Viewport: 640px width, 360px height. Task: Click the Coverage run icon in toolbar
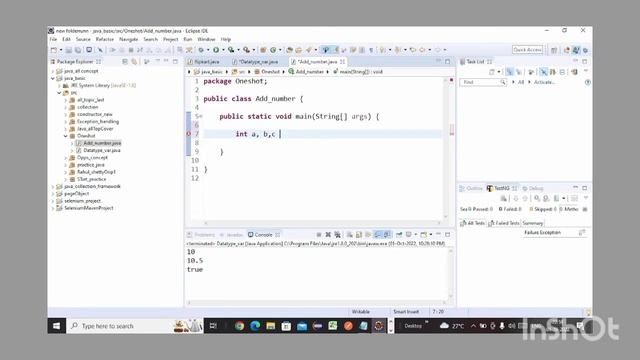click(x=231, y=50)
